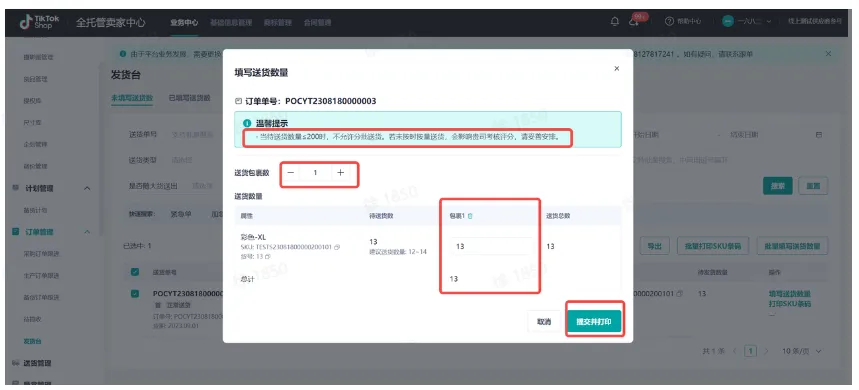The width and height of the screenshot is (859, 390).
Task: Click the 温馨提示 info icon
Action: pyautogui.click(x=247, y=123)
